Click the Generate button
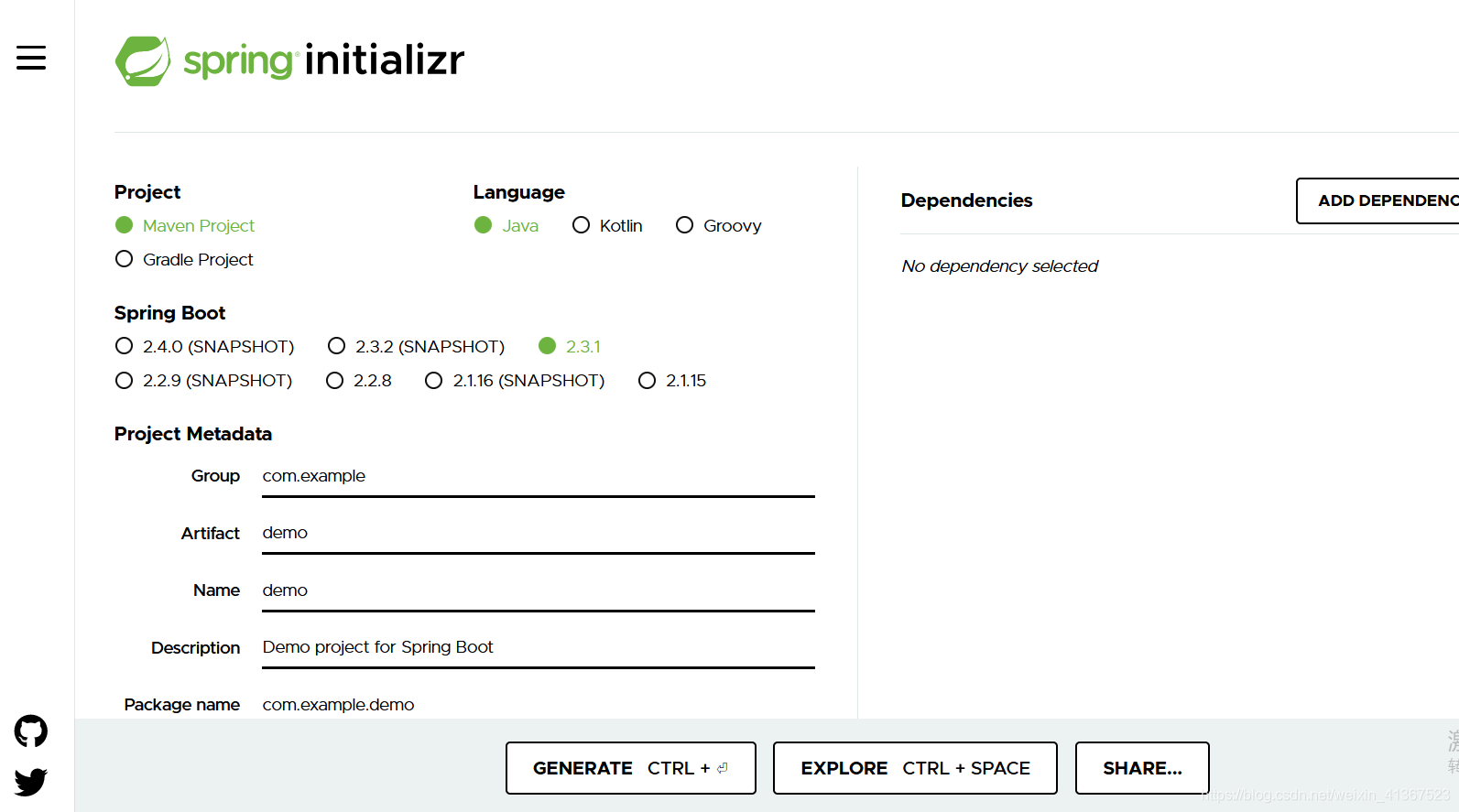 631,768
